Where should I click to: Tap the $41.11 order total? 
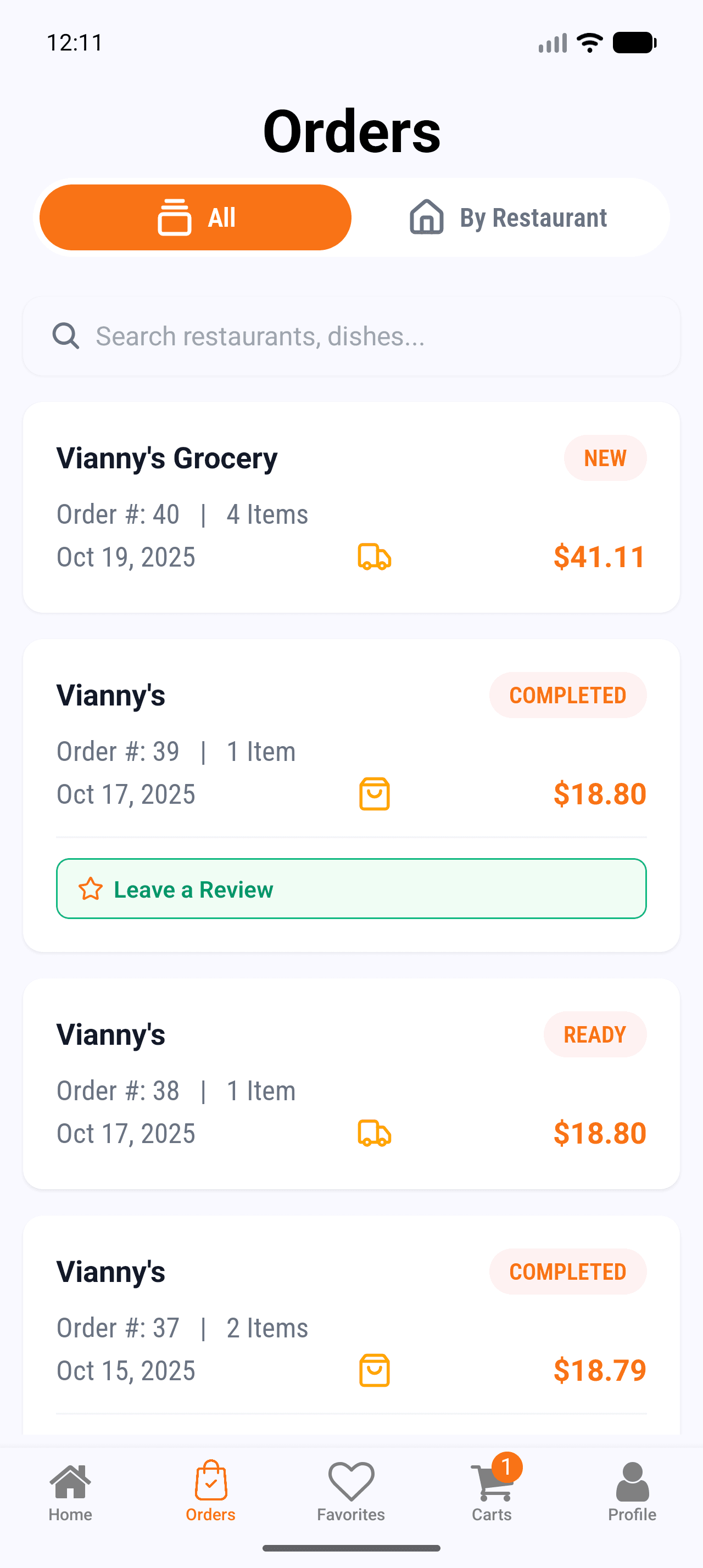coord(600,557)
